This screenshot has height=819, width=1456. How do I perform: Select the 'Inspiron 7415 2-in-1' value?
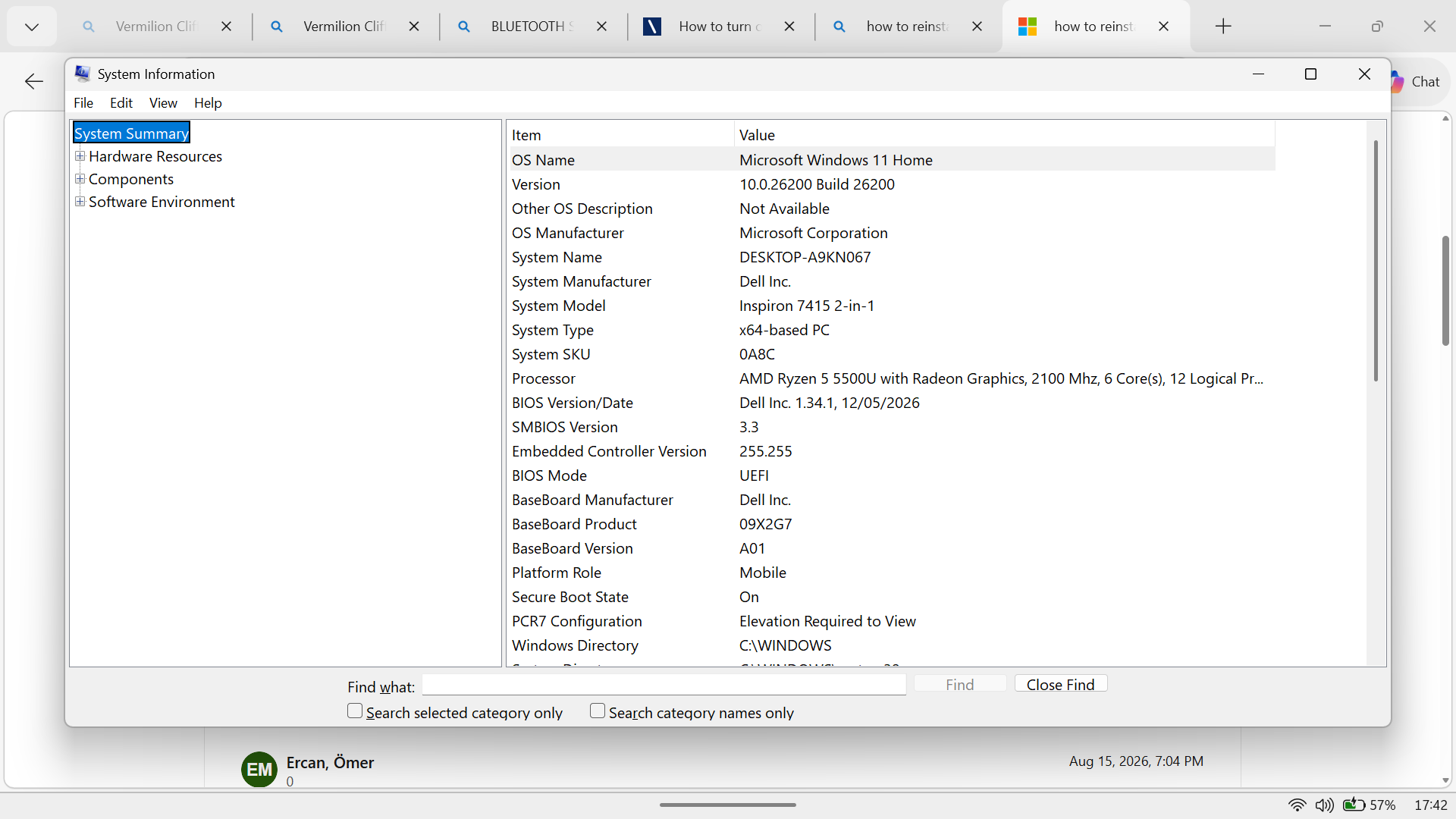pyautogui.click(x=807, y=306)
